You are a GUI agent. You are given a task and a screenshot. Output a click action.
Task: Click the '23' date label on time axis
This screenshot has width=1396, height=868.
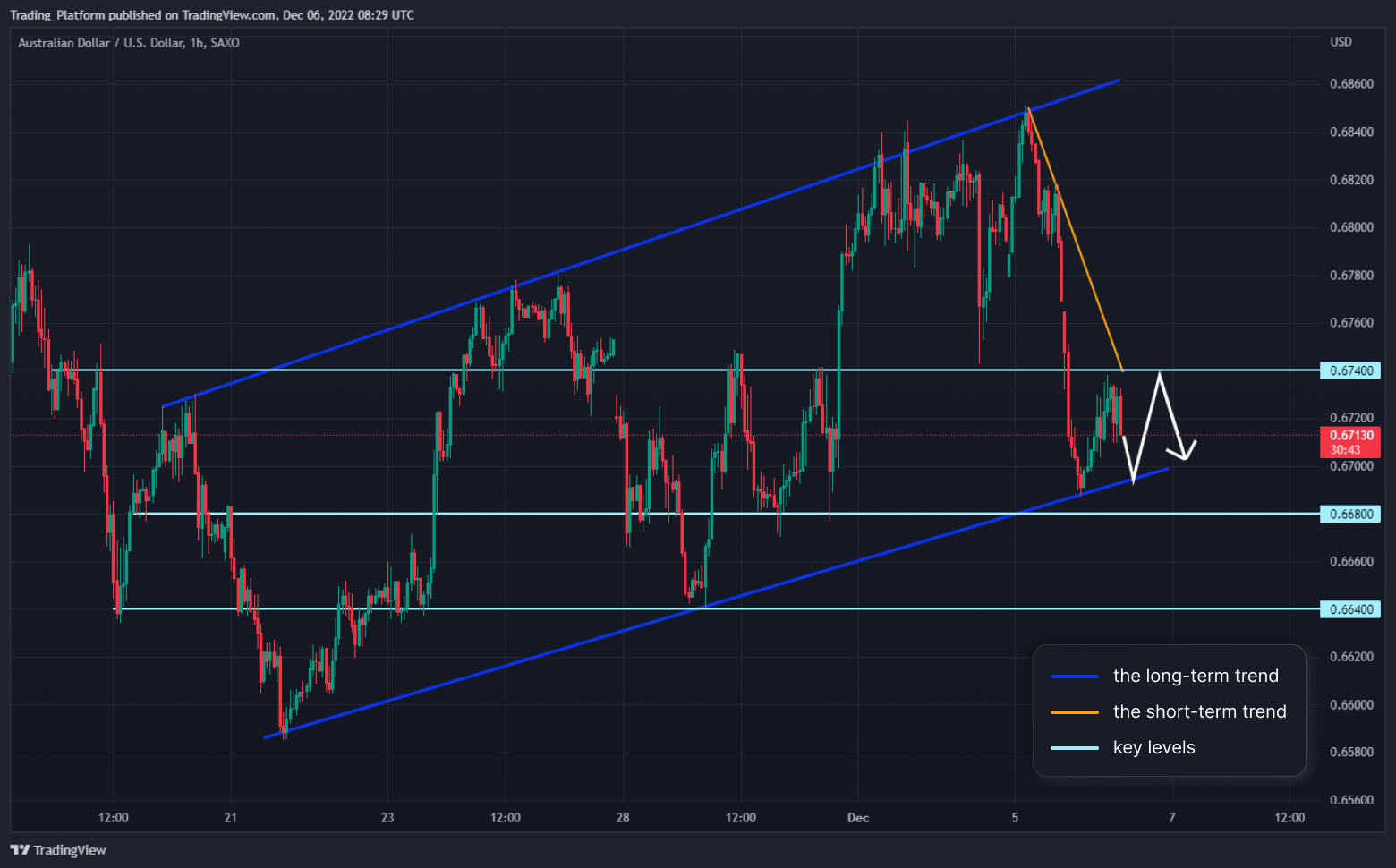click(x=387, y=818)
